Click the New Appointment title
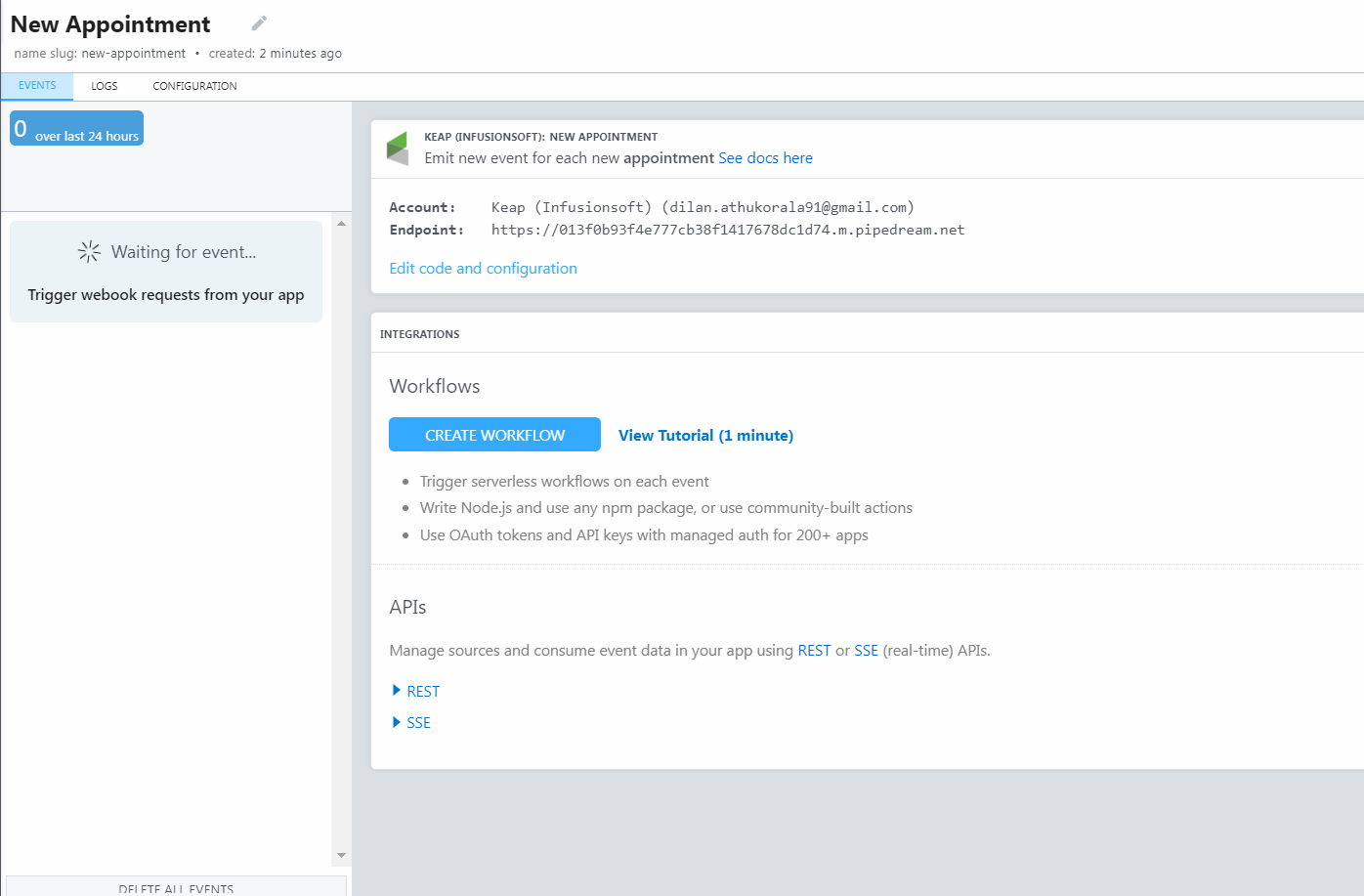This screenshot has height=896, width=1364. (x=110, y=24)
